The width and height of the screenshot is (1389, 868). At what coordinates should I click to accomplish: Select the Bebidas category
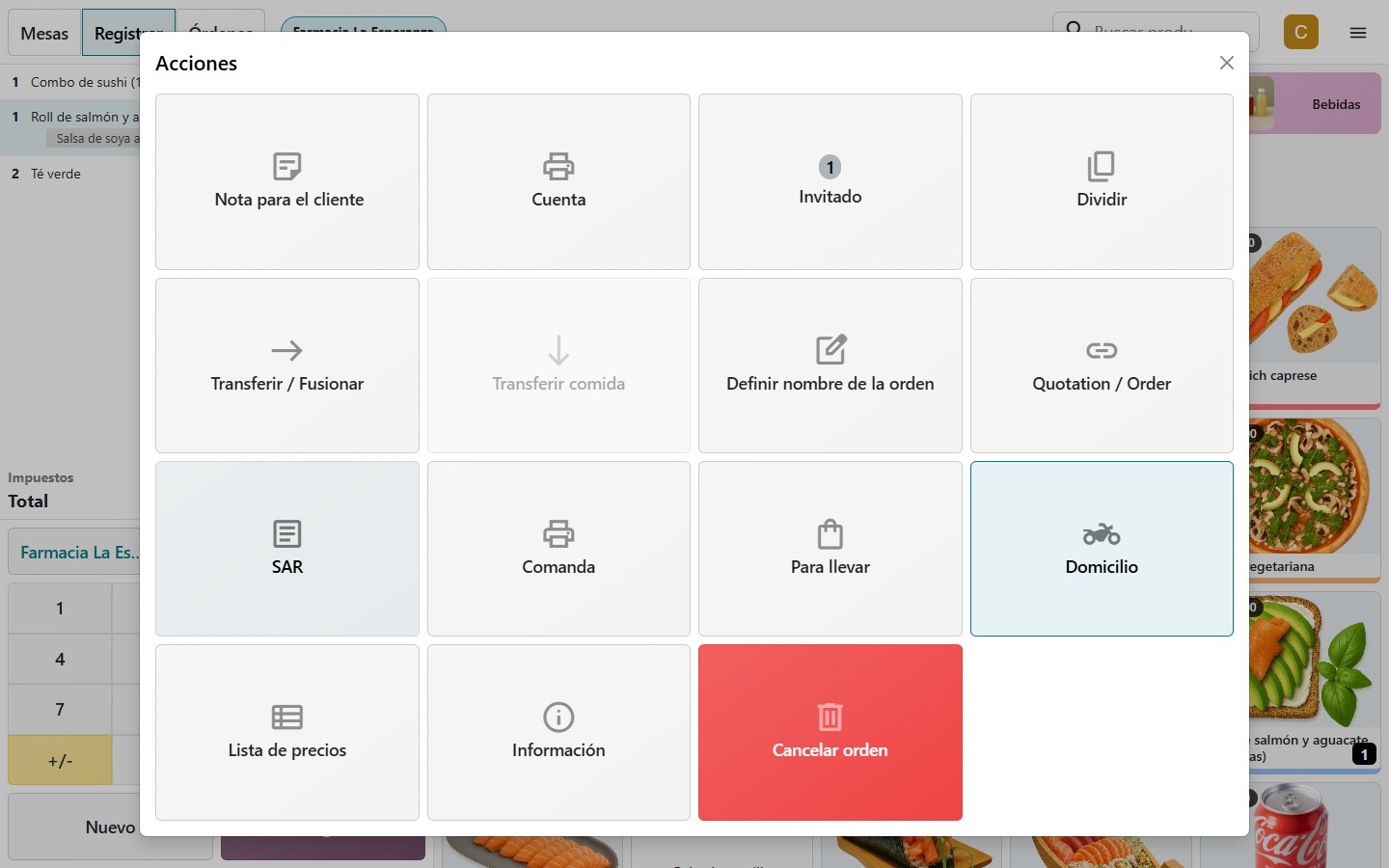(x=1316, y=104)
